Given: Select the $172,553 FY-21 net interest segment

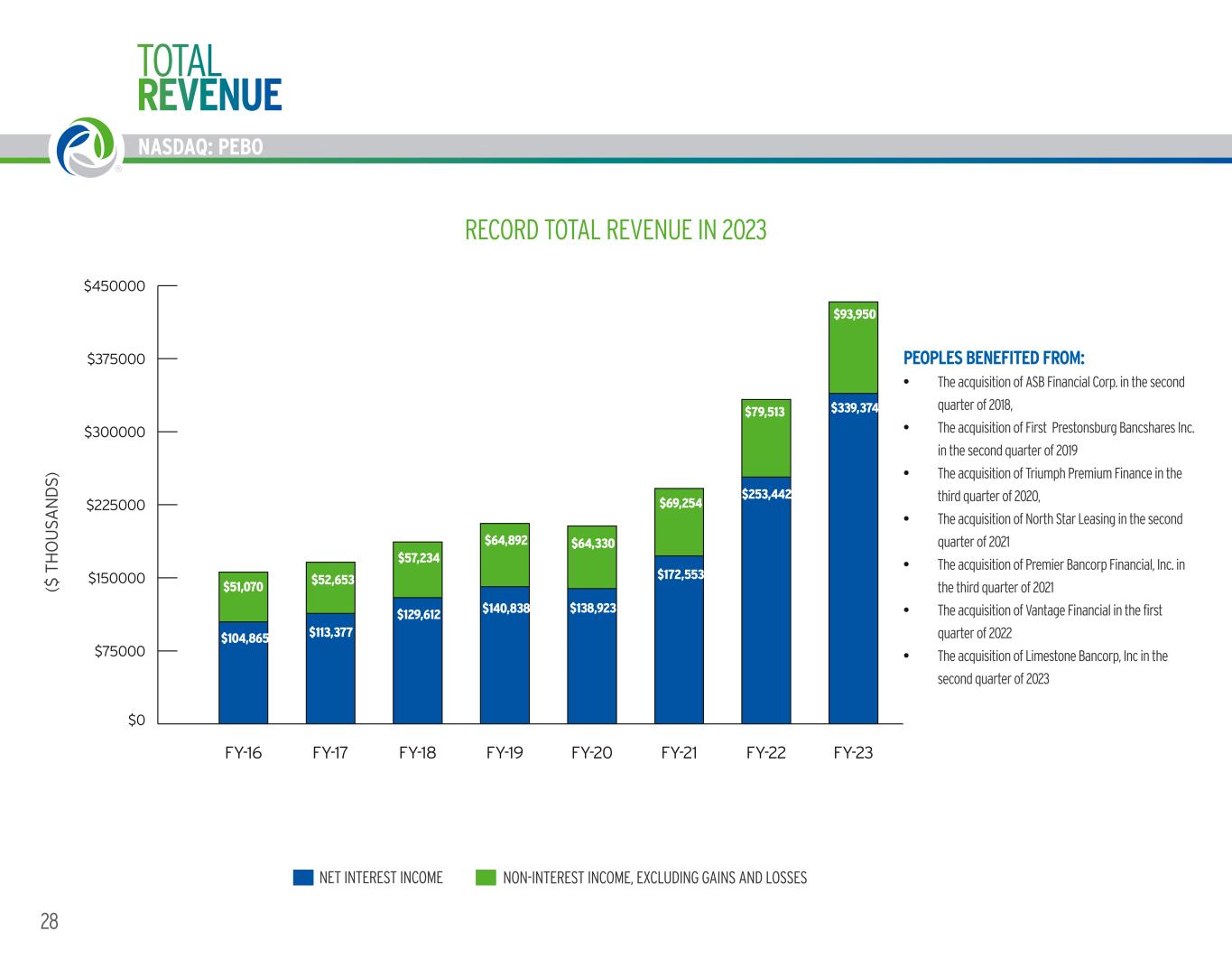Looking at the screenshot, I should (679, 639).
